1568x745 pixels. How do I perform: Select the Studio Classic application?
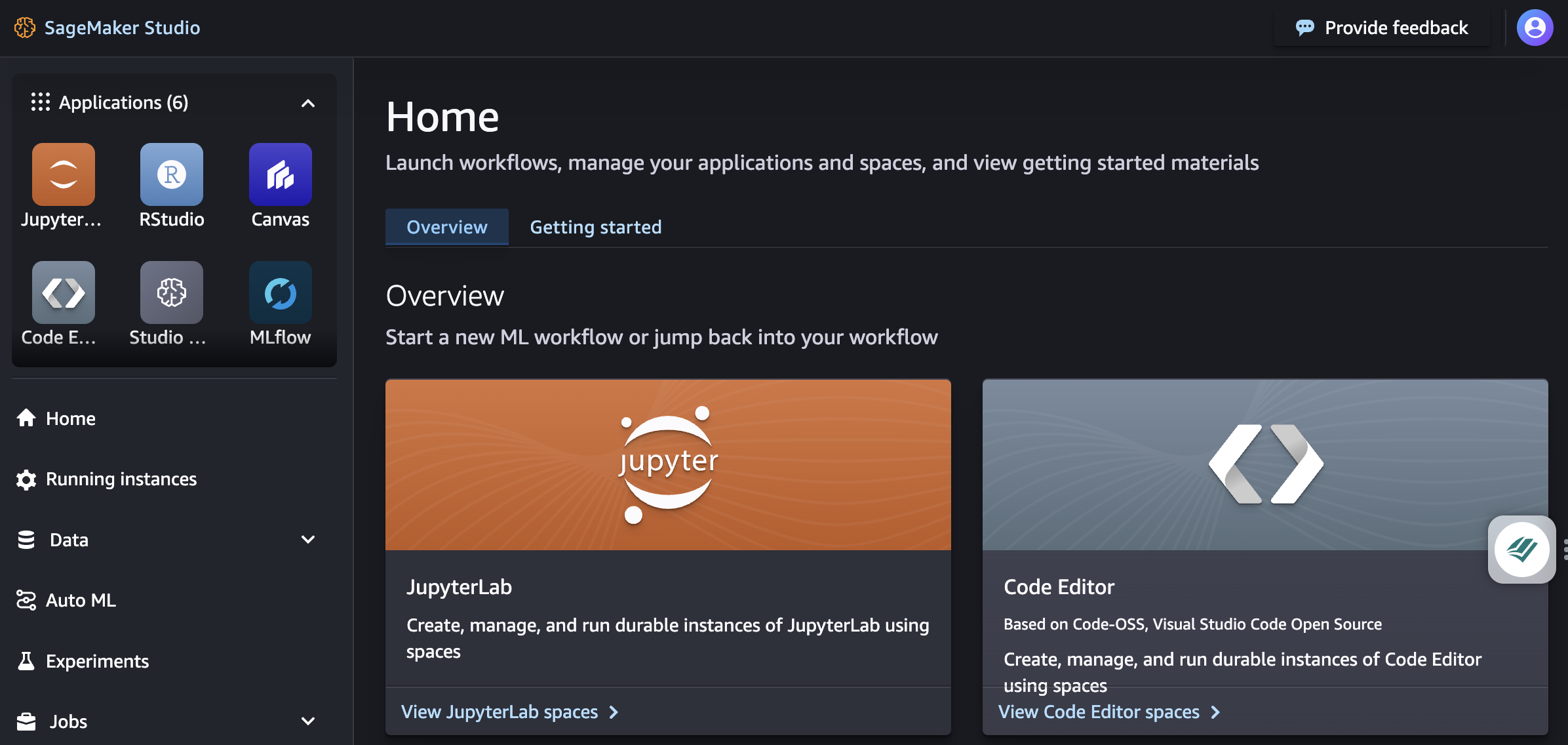click(171, 292)
